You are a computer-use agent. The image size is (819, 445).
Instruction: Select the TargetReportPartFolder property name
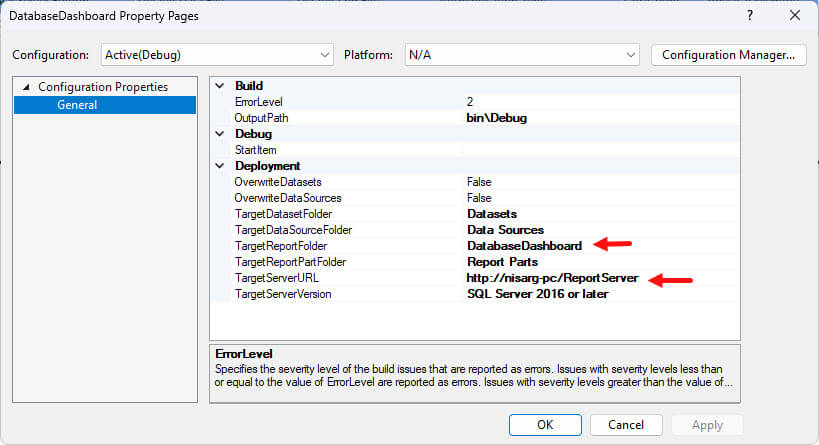point(290,262)
